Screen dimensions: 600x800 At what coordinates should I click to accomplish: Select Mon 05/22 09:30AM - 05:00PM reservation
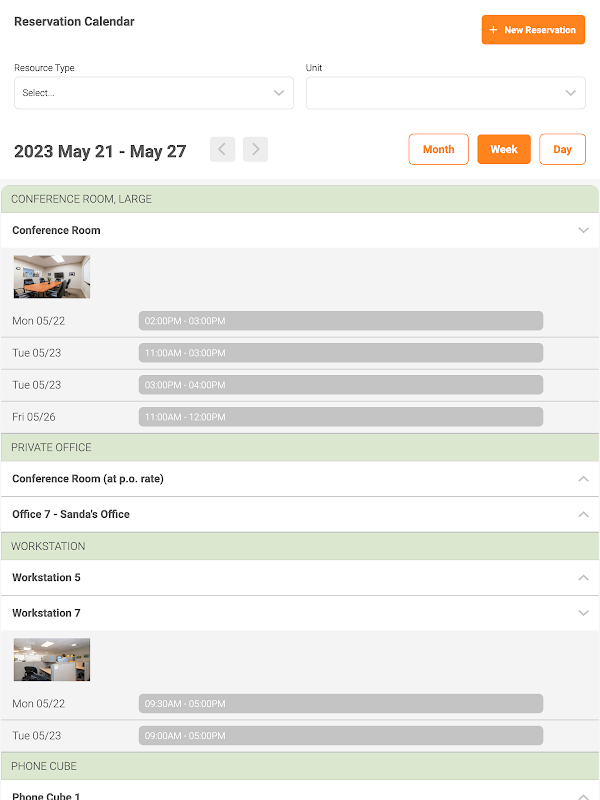341,704
